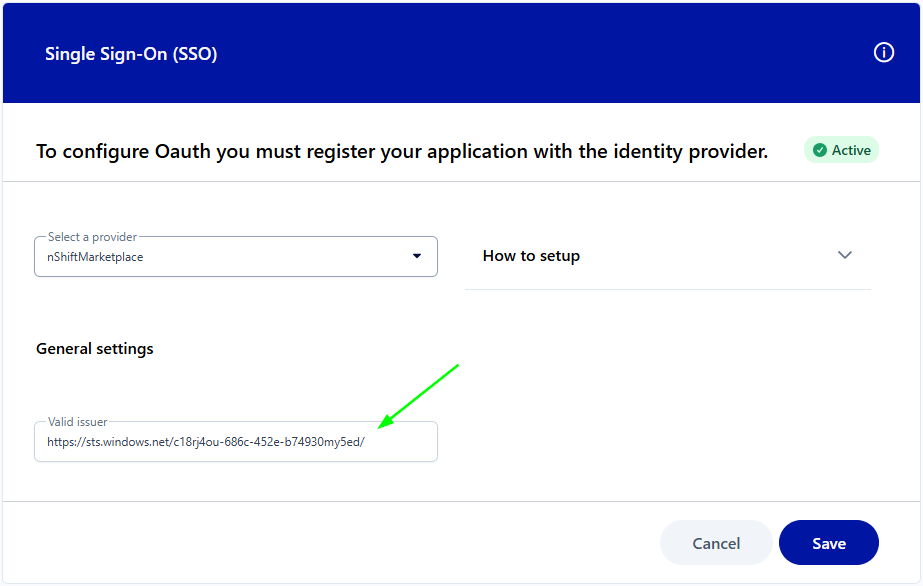Click the info icon in the header
The height and width of the screenshot is (586, 923).
click(883, 53)
